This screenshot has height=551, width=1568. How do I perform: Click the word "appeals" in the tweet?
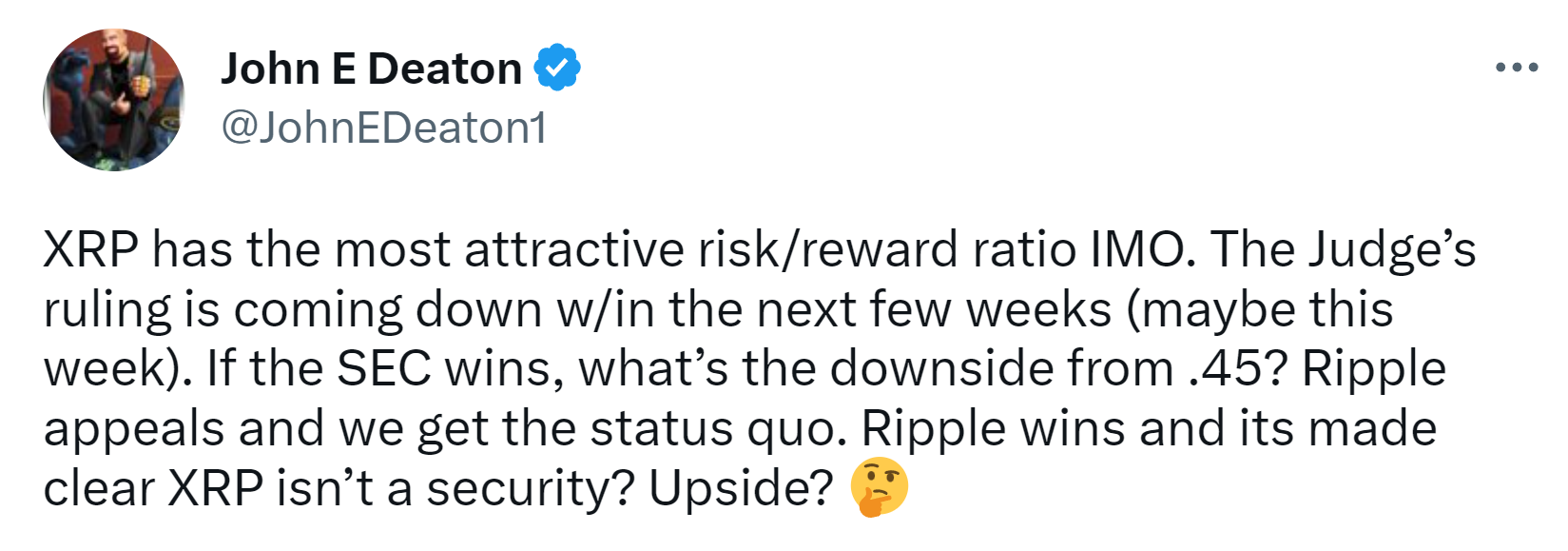(x=133, y=429)
